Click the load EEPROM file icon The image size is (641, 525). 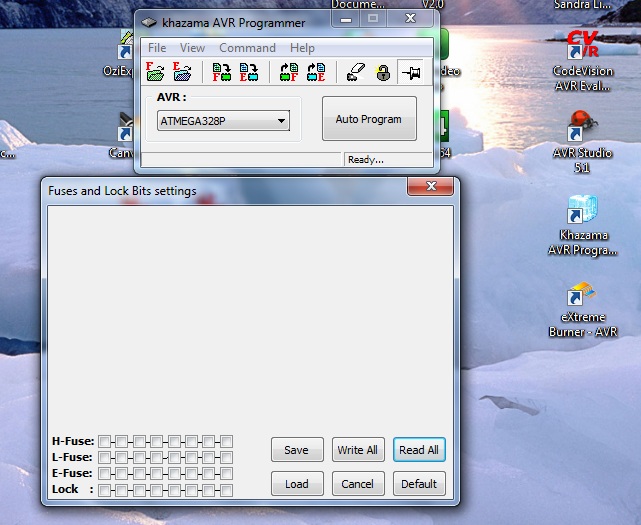click(x=182, y=72)
